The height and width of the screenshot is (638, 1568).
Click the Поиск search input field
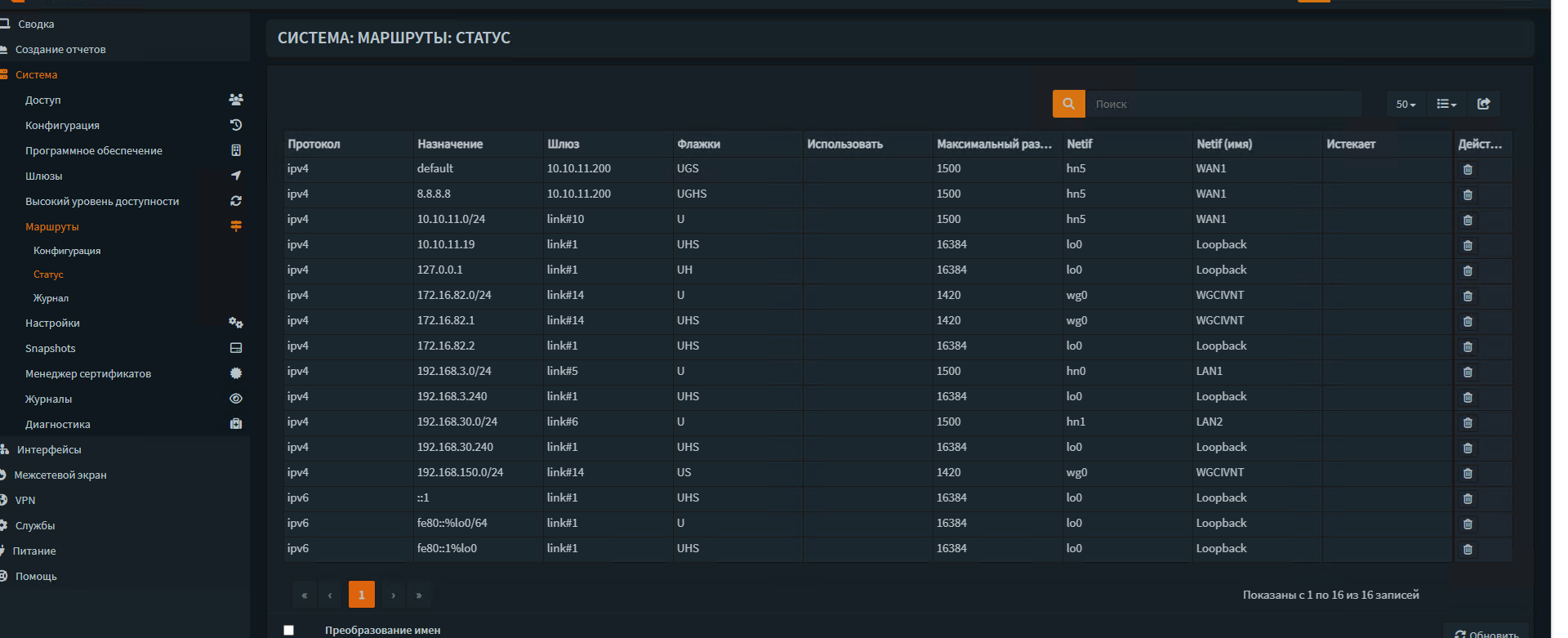click(1223, 104)
